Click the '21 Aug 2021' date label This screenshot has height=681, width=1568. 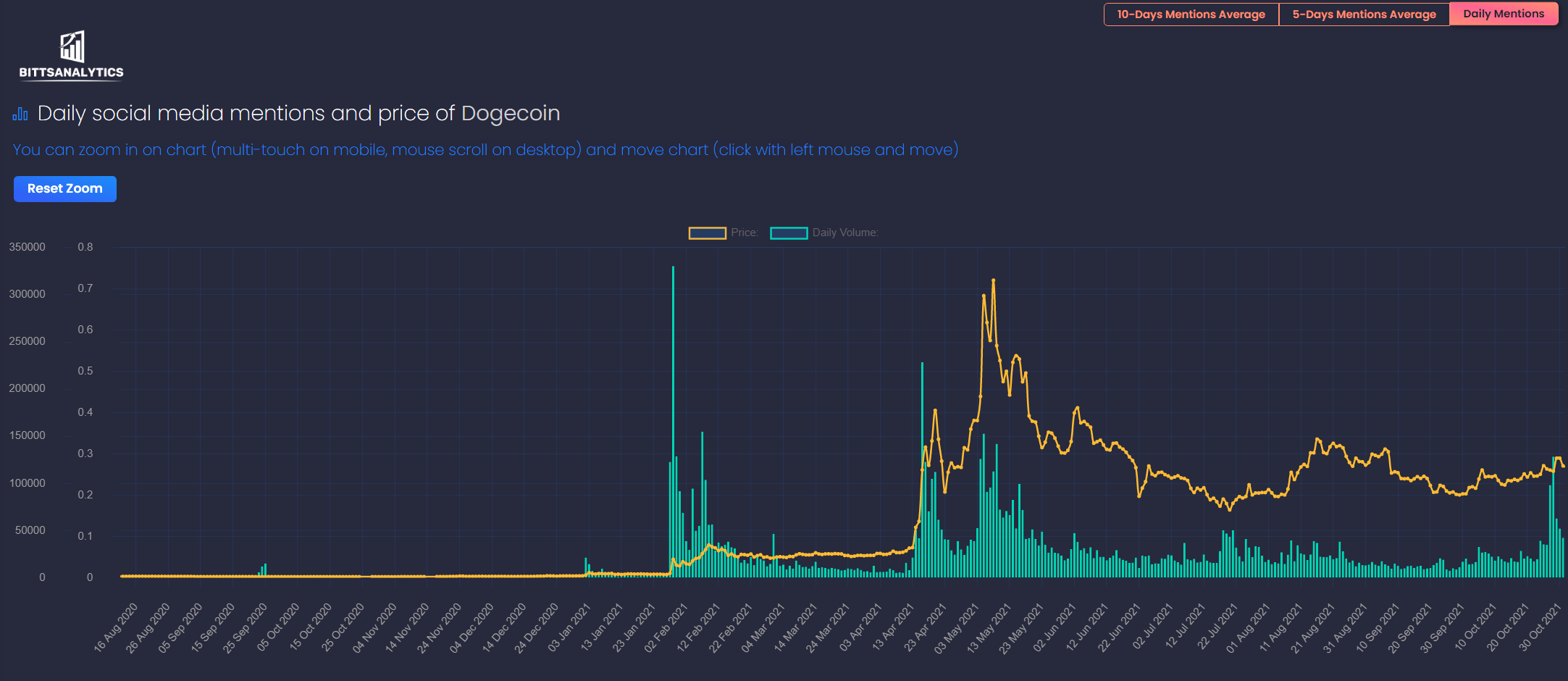pyautogui.click(x=1312, y=627)
